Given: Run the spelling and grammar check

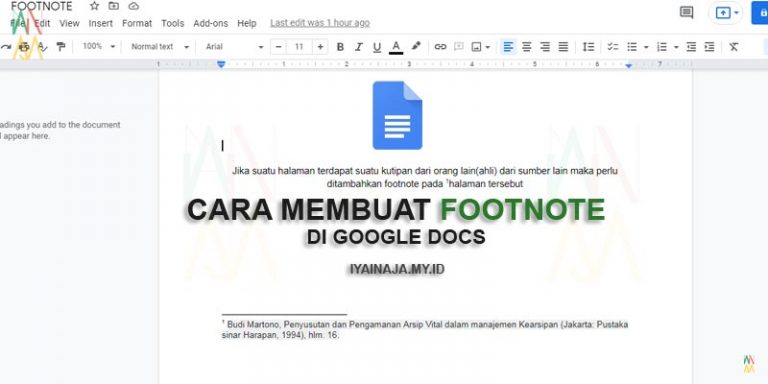Looking at the screenshot, I should [x=43, y=47].
